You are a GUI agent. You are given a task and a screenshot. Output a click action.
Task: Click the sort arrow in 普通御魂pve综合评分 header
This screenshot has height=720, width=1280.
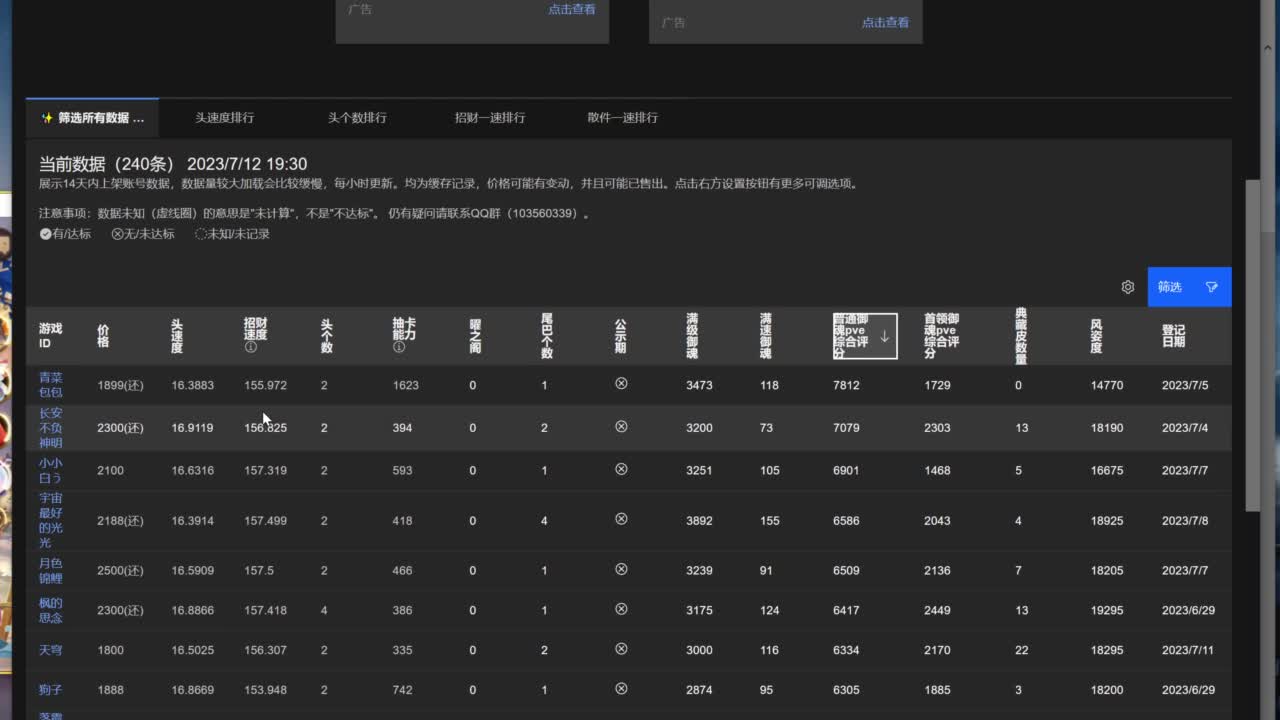884,336
